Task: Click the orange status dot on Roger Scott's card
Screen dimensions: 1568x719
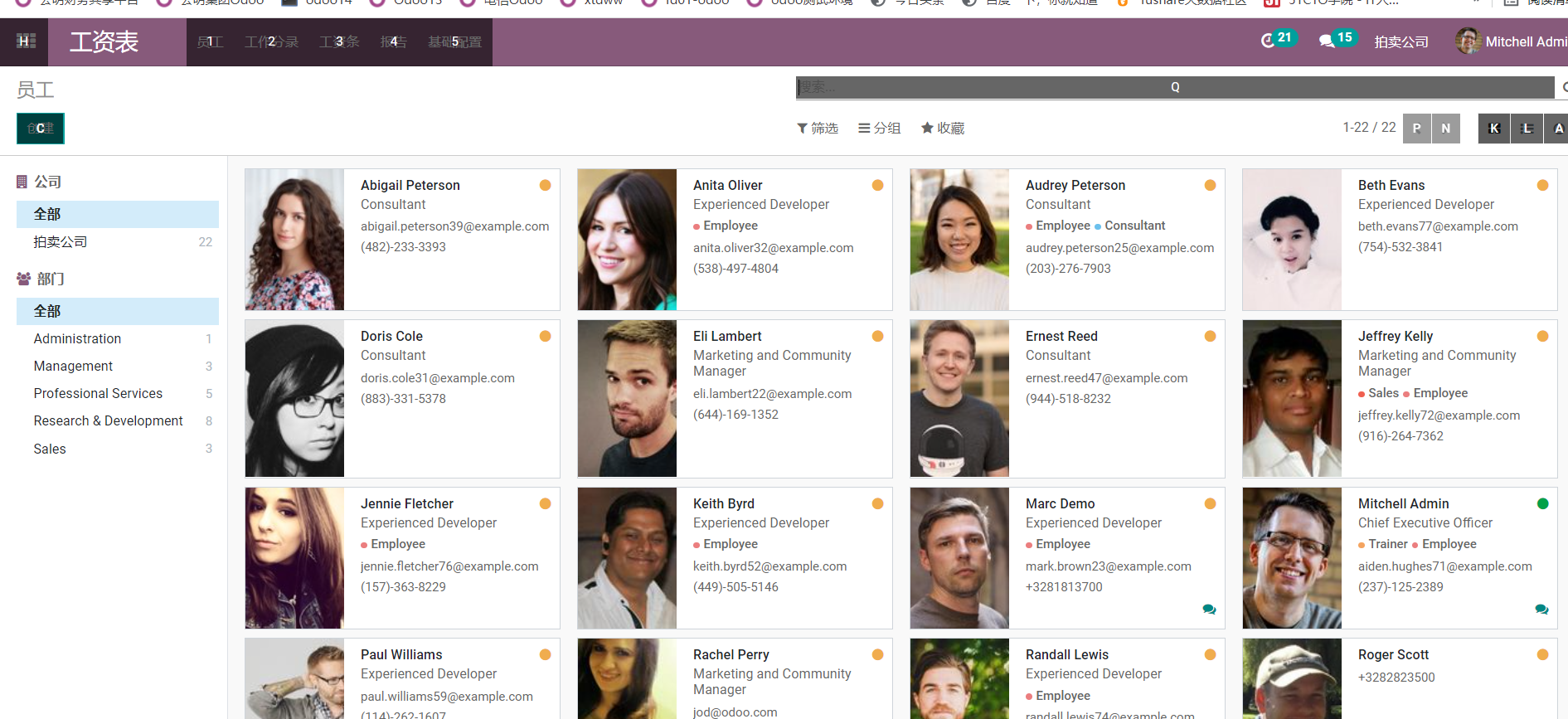Action: click(x=1543, y=654)
